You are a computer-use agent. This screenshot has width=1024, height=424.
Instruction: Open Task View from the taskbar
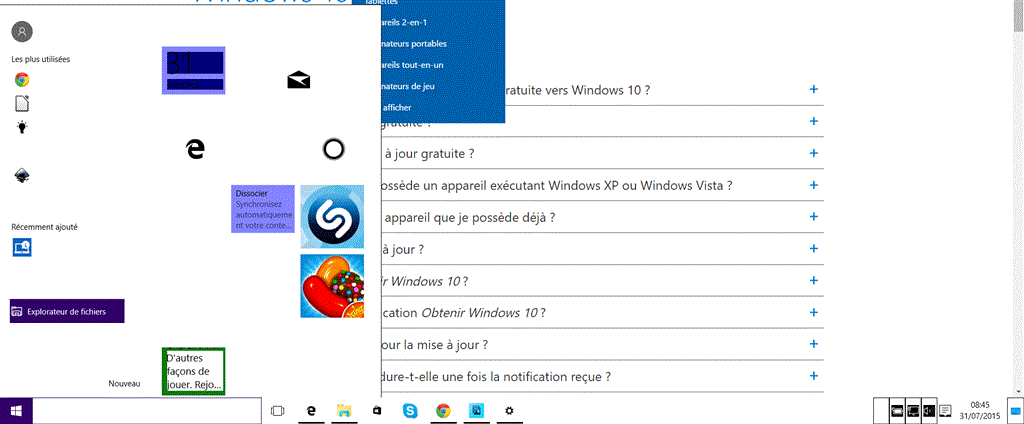tap(278, 411)
